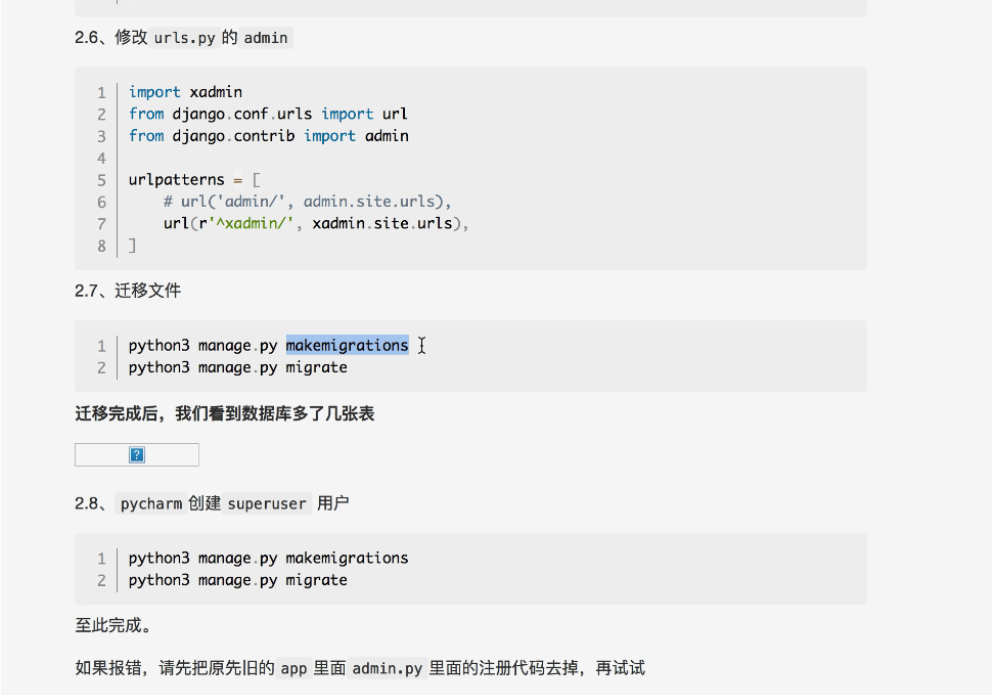Click the broken image question mark icon
Image resolution: width=992 pixels, height=695 pixels.
tap(137, 455)
